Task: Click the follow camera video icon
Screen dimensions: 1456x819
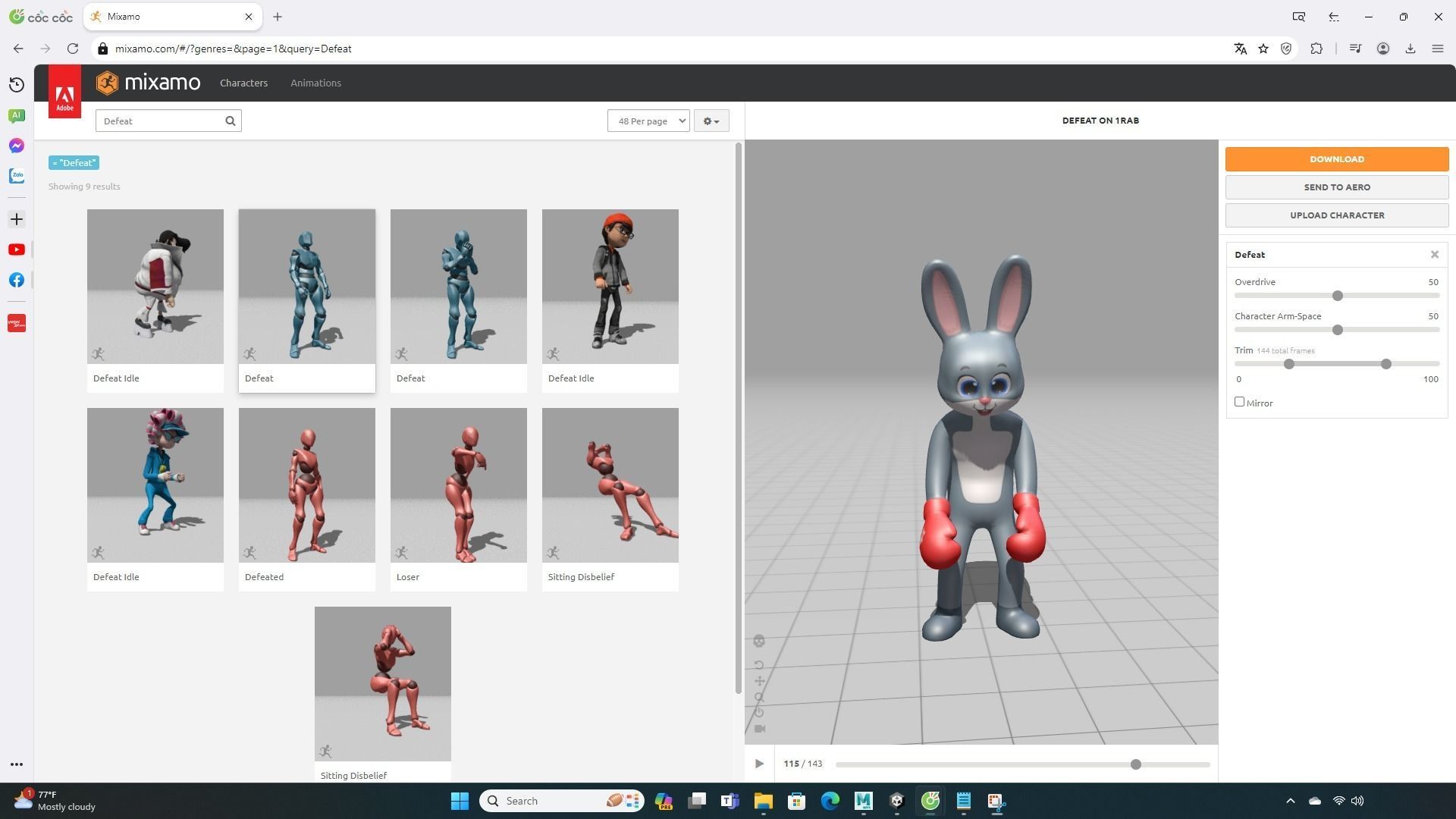Action: pos(760,729)
